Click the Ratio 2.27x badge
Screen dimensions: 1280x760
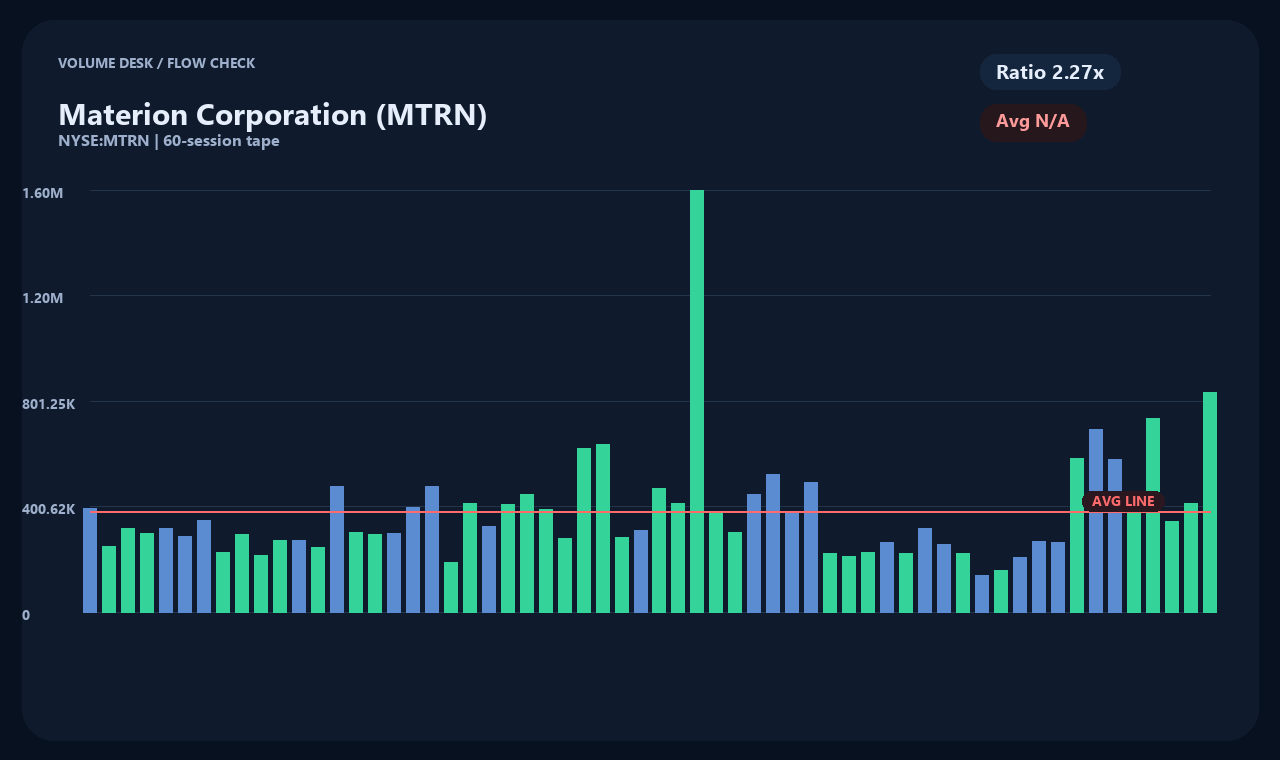coord(1050,72)
